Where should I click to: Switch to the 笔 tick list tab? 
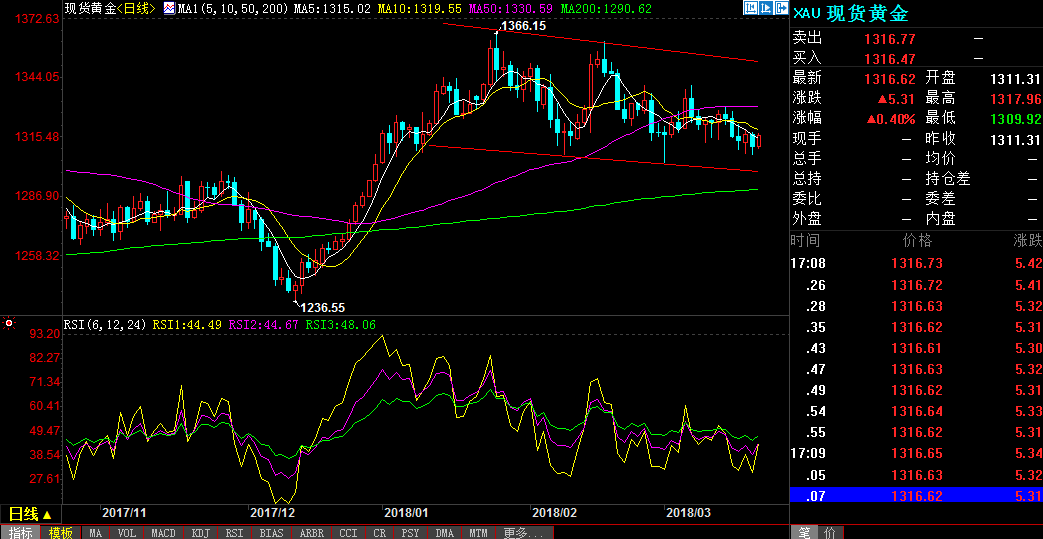(x=804, y=532)
